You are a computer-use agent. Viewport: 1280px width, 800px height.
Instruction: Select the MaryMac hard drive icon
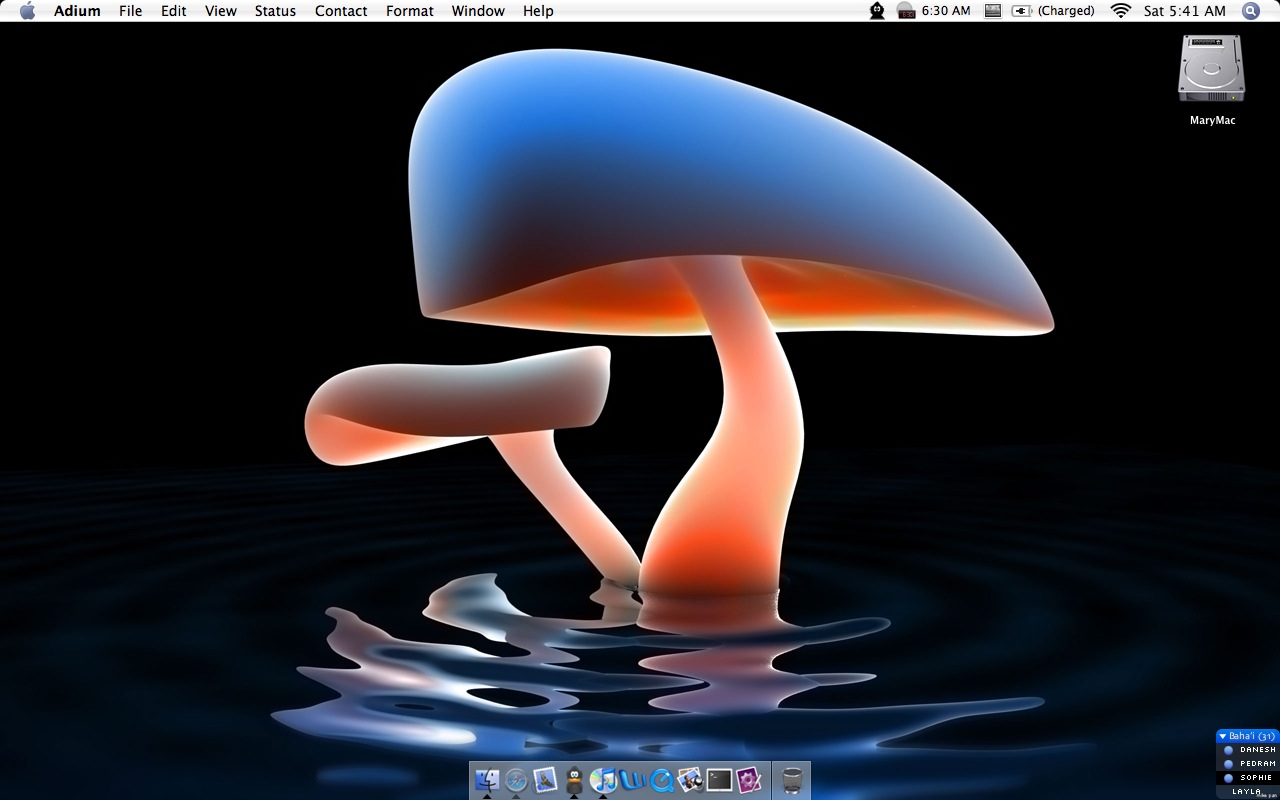[x=1212, y=69]
